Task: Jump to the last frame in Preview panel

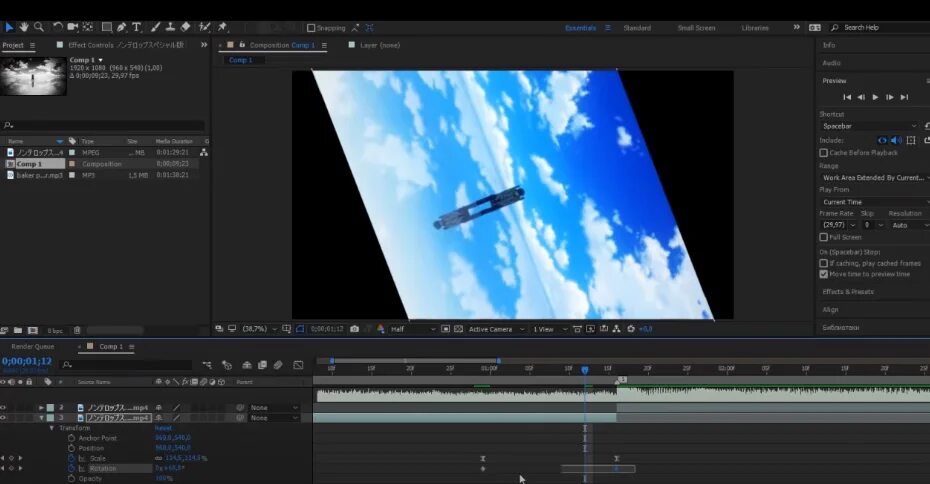Action: click(x=904, y=97)
